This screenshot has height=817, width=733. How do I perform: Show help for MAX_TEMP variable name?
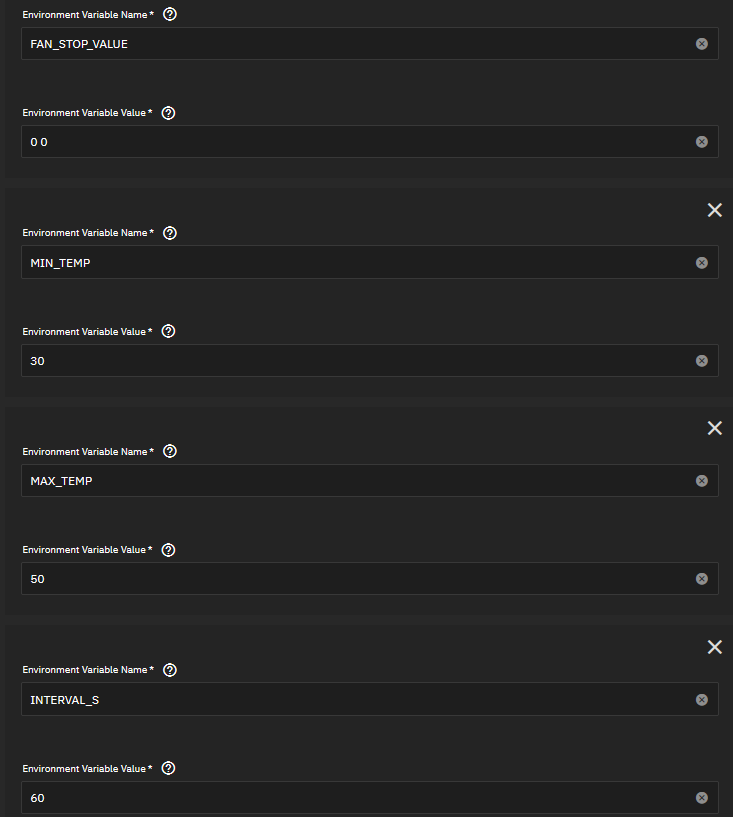point(169,451)
